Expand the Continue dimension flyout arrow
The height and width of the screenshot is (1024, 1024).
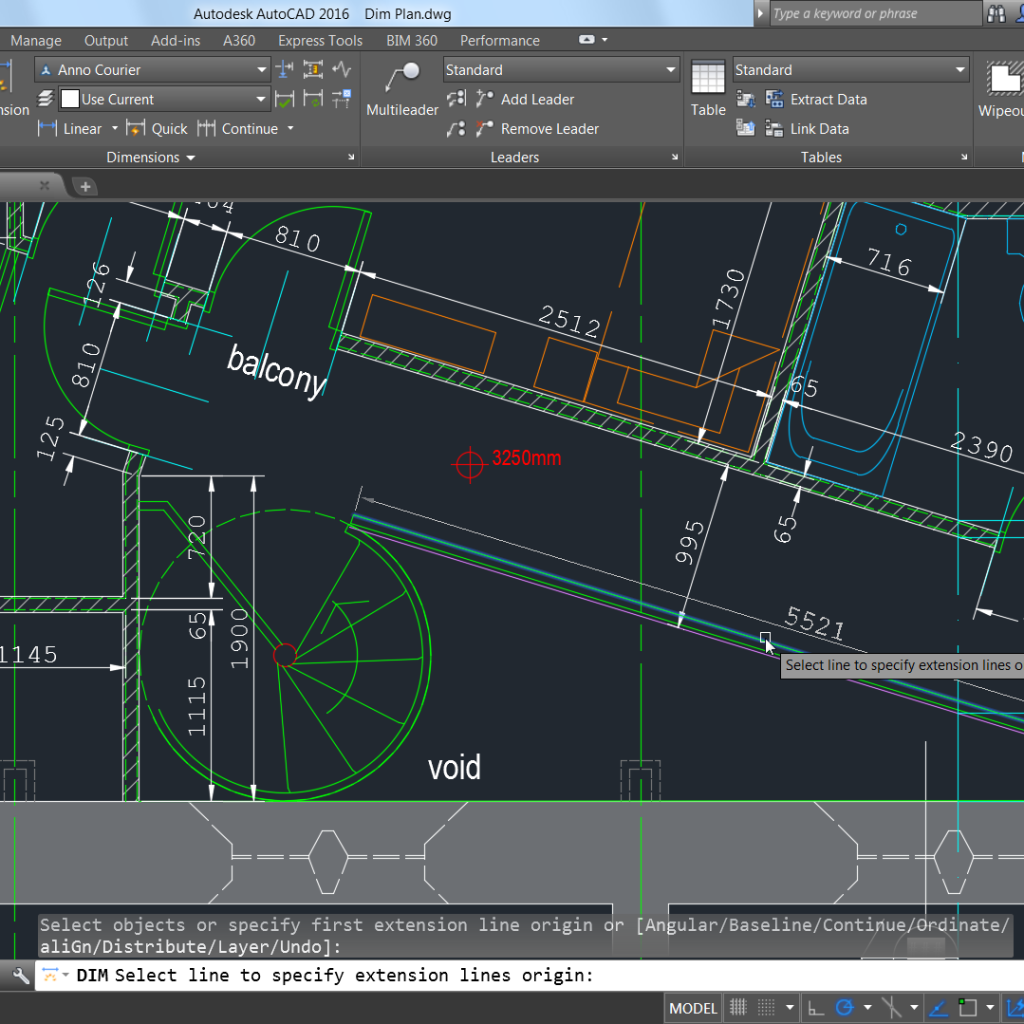coord(291,128)
